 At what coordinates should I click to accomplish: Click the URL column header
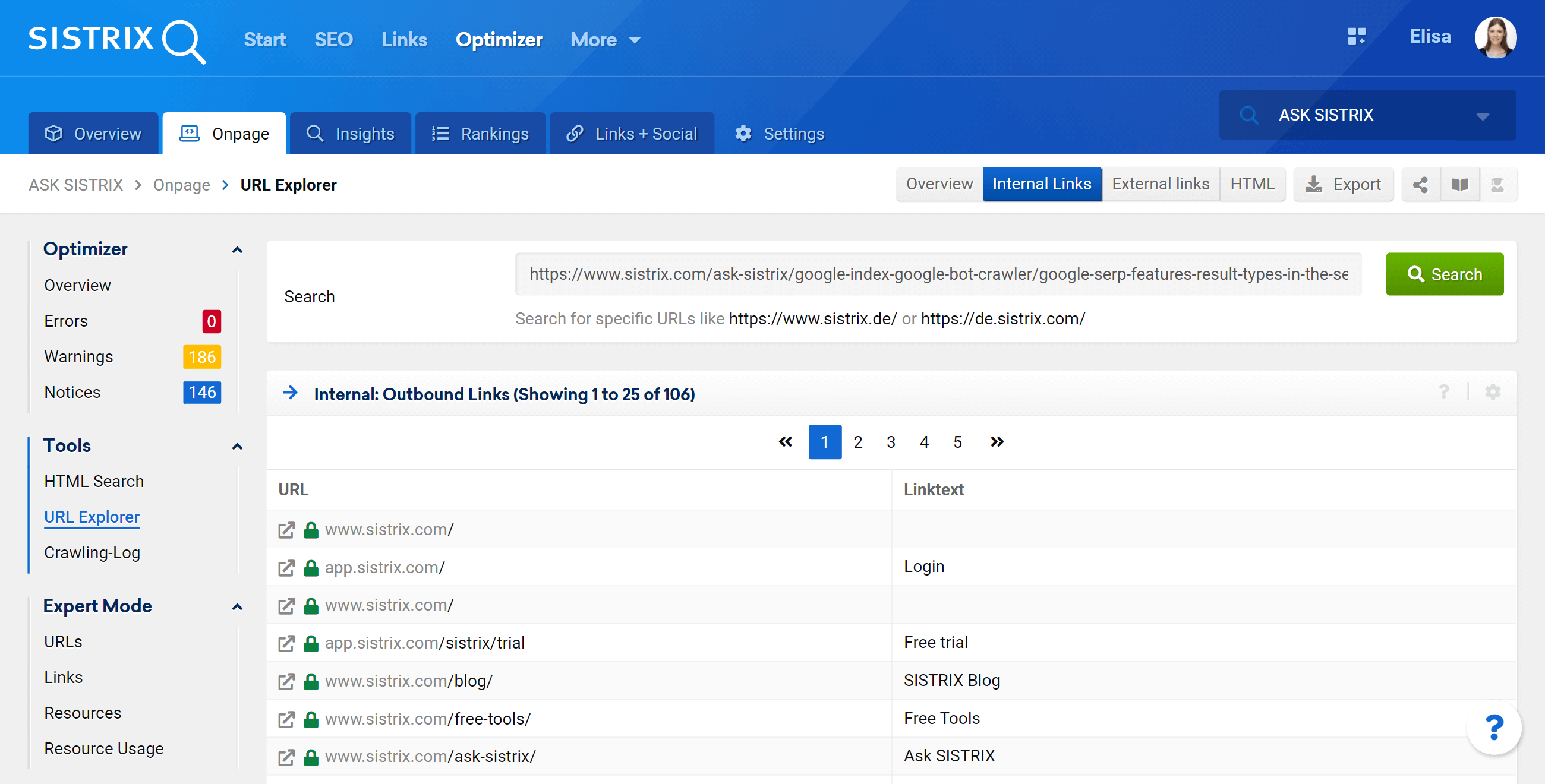coord(294,489)
